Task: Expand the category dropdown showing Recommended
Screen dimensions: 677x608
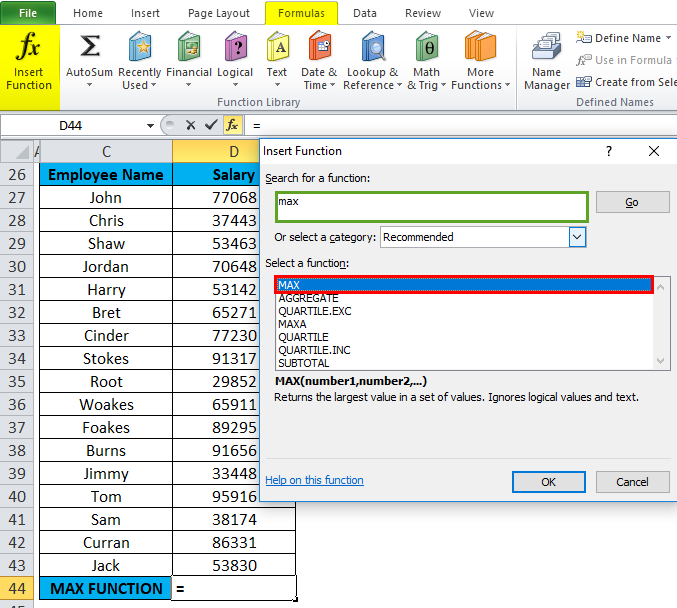Action: pos(577,237)
